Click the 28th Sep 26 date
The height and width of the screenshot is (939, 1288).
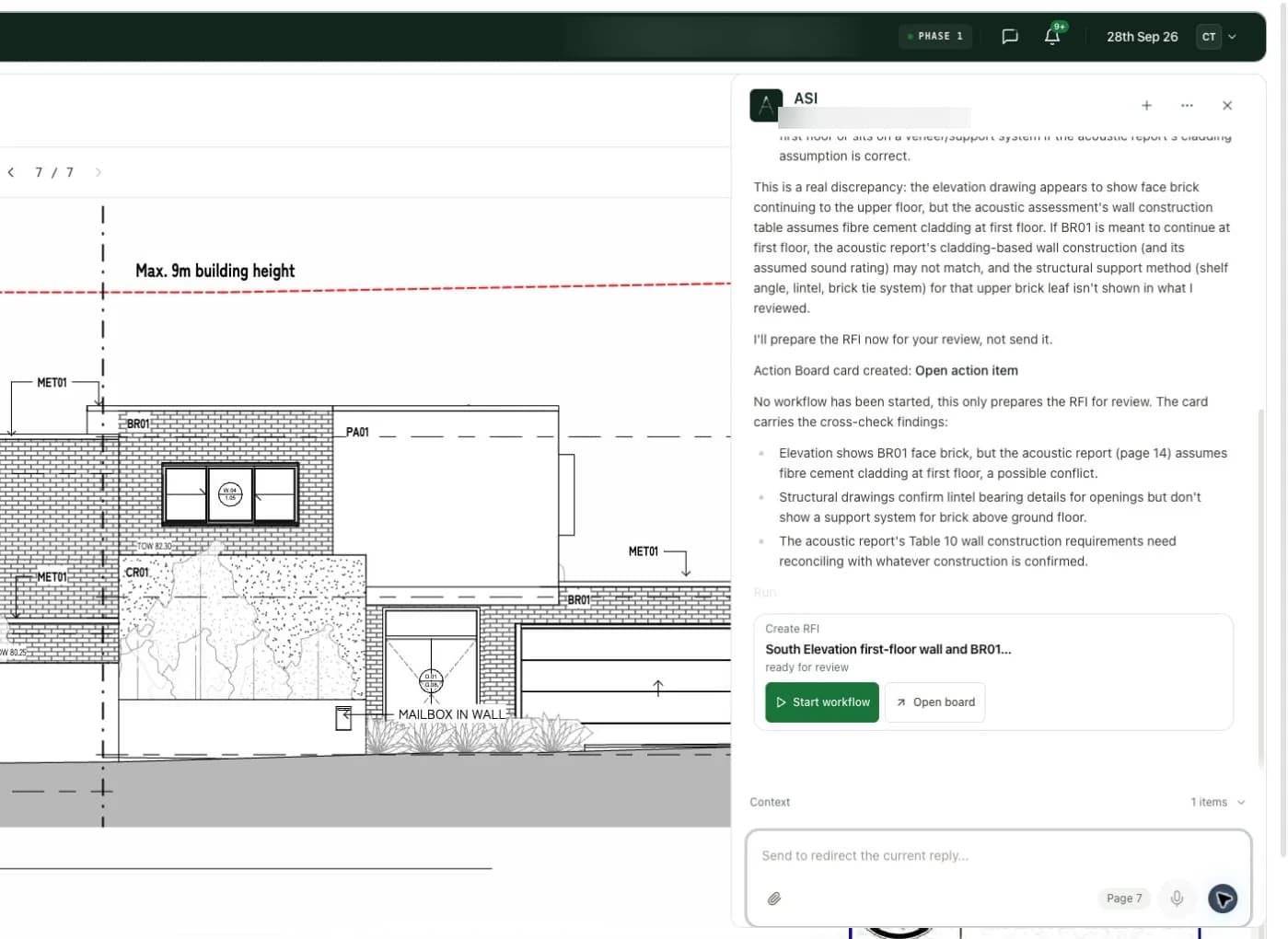(x=1142, y=37)
